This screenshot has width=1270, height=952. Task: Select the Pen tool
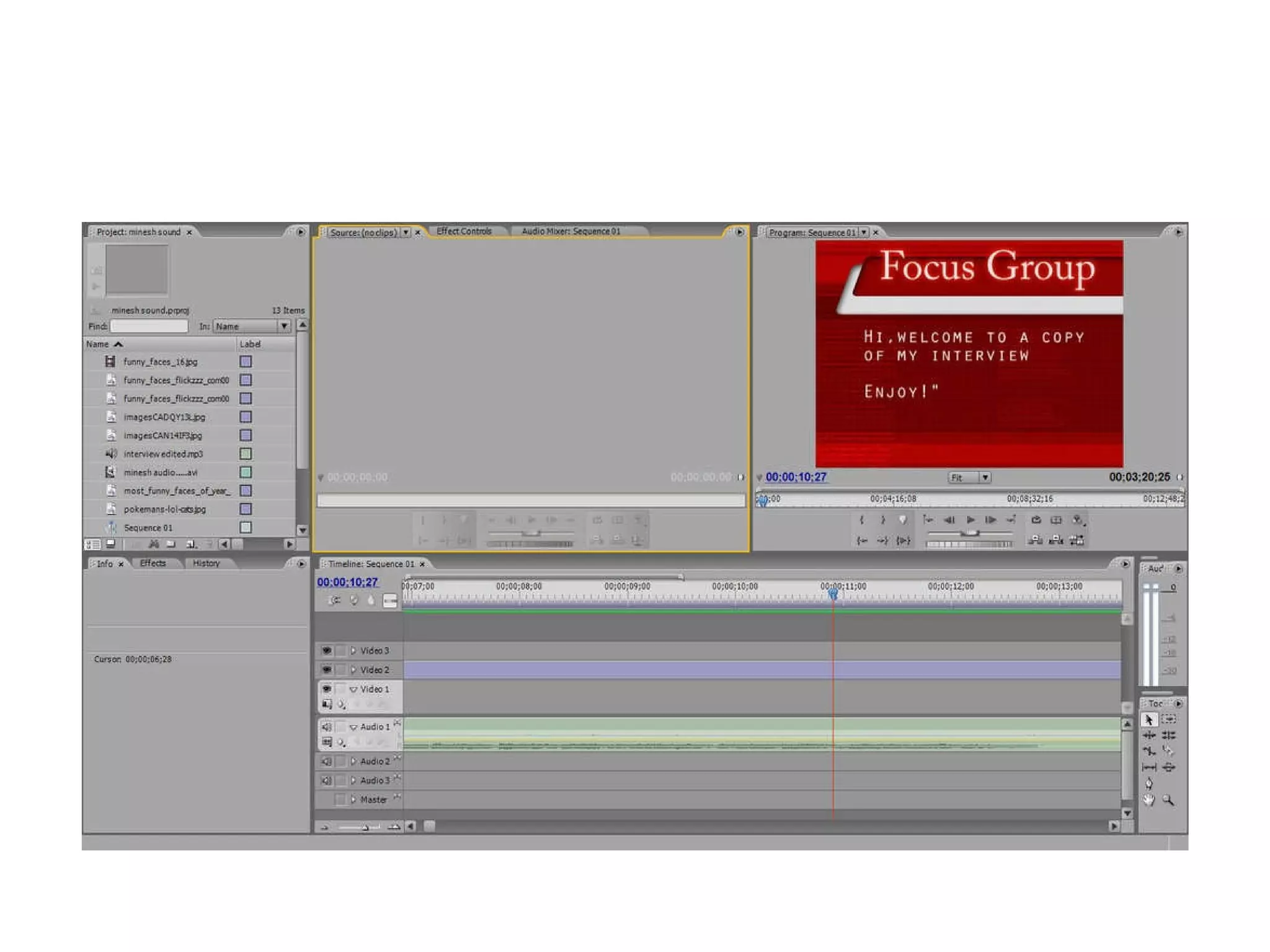pos(1148,783)
